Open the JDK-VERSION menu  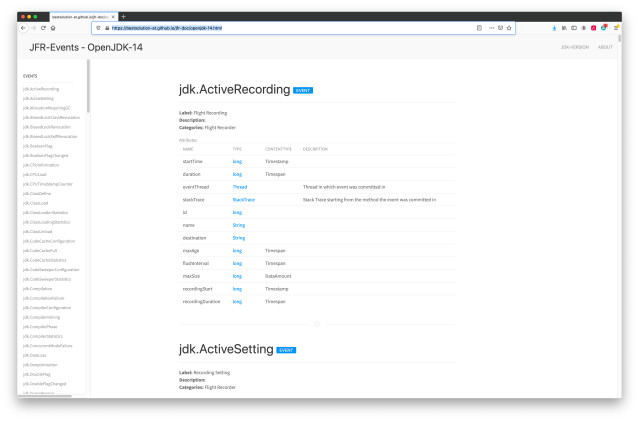point(574,47)
